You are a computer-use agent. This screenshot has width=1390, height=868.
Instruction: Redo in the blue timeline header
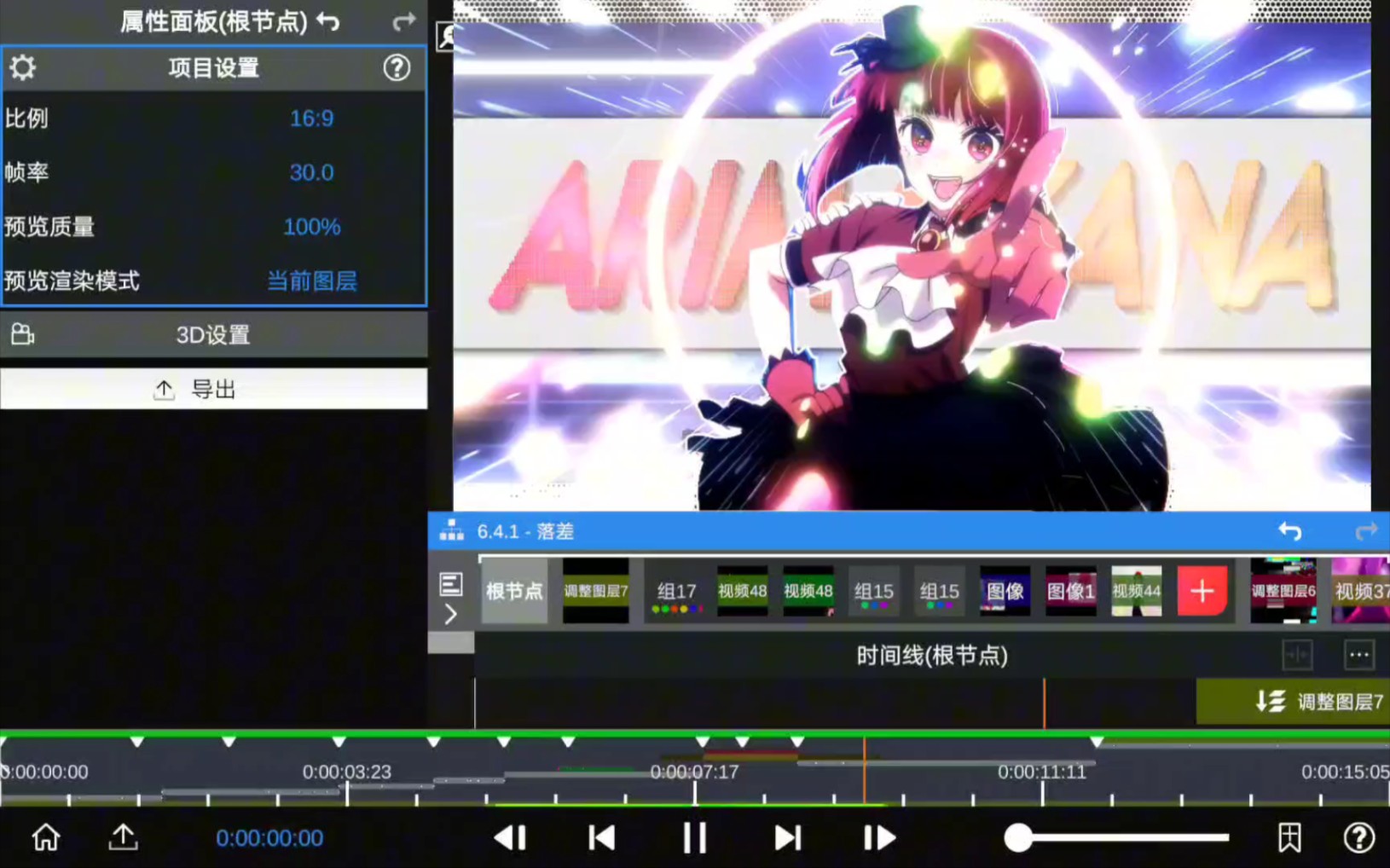tap(1366, 531)
